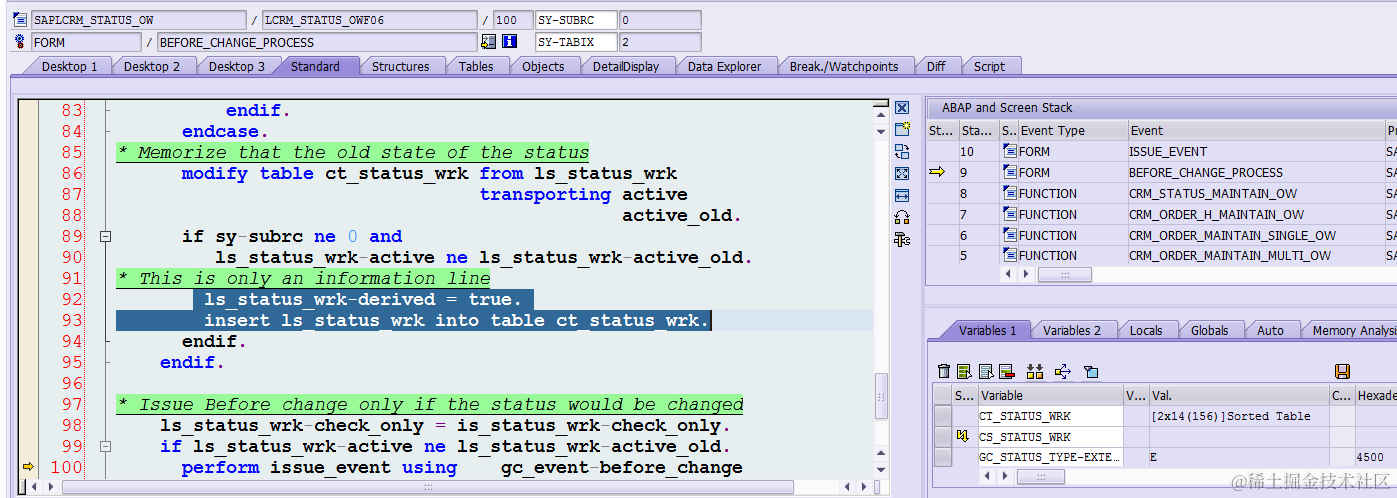The image size is (1397, 498).
Task: Click the SY-SUBRC field in header
Action: 577,20
